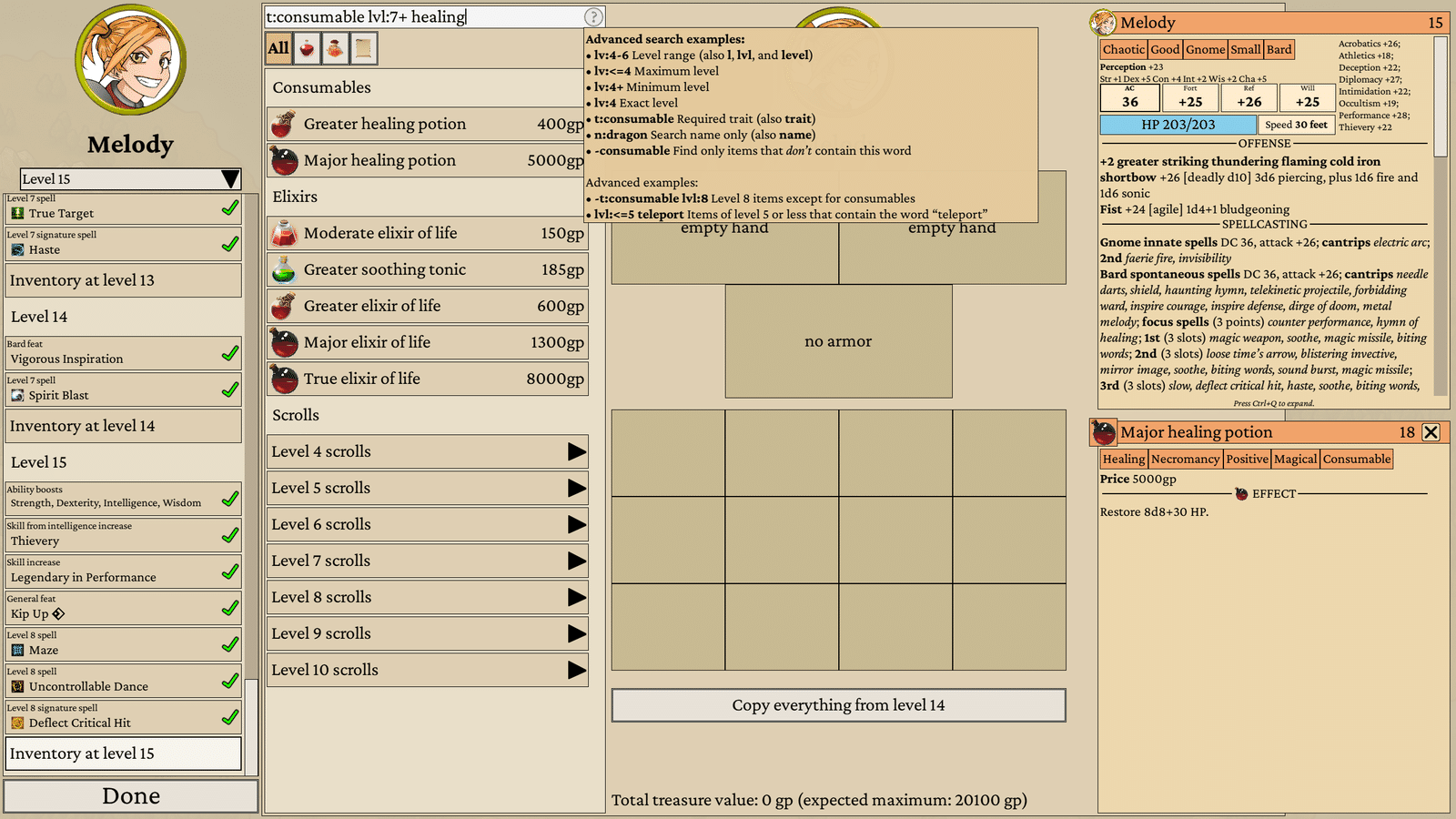Image resolution: width=1456 pixels, height=819 pixels.
Task: Click the True elixir of life icon
Action: pos(284,379)
